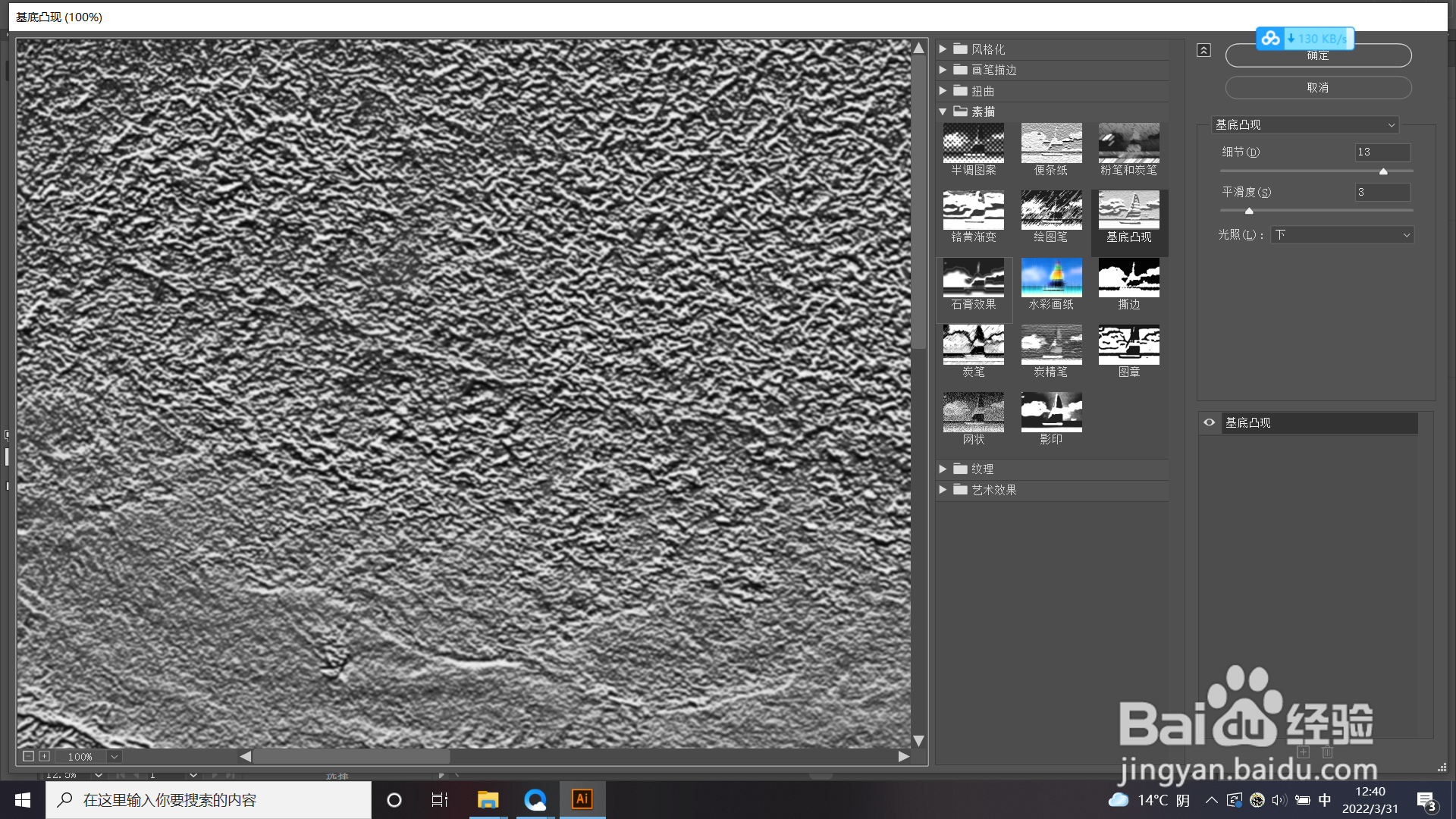Select the 半调图案 filter thumbnail
This screenshot has width=1456, height=819.
[973, 143]
